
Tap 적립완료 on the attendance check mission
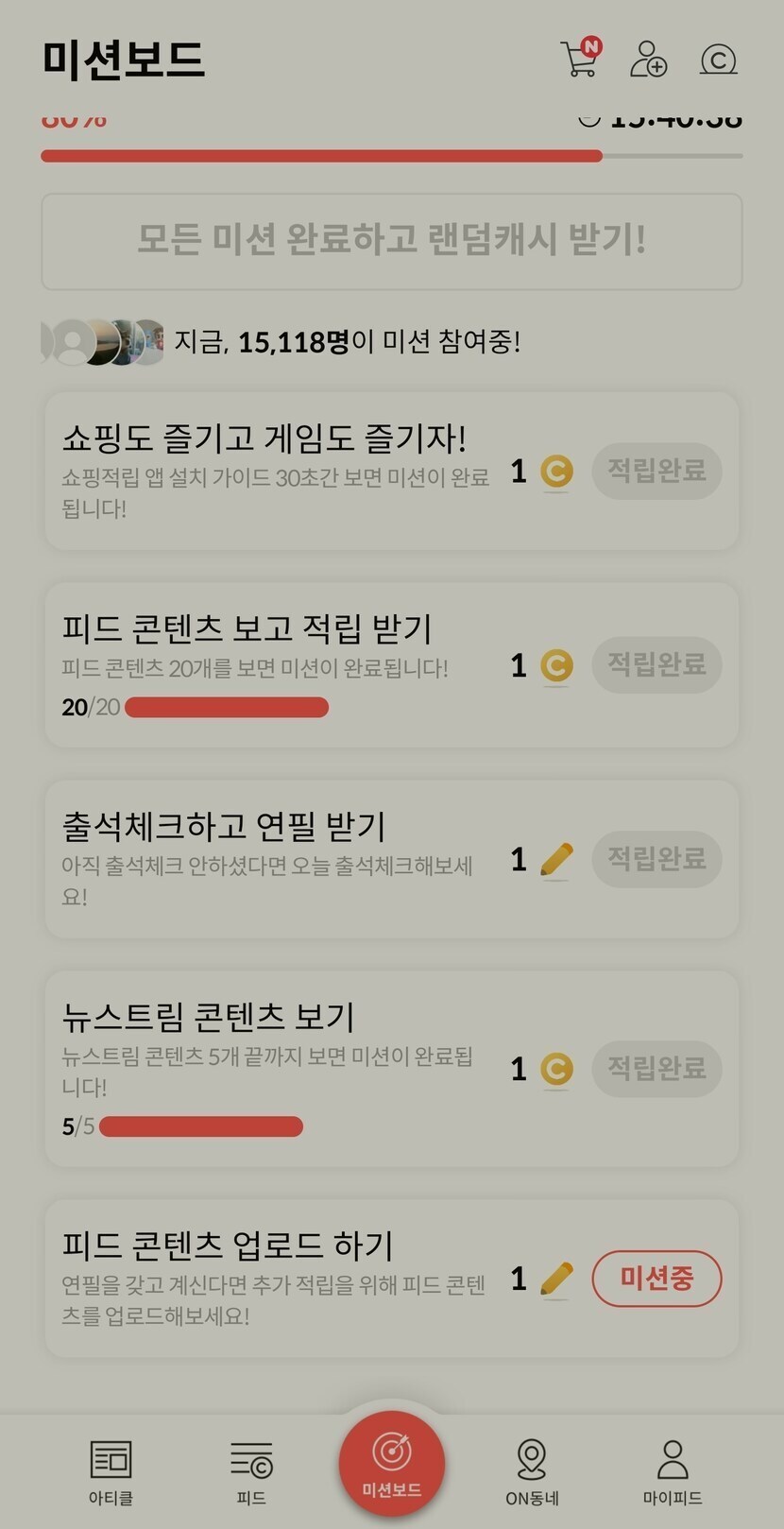(656, 859)
